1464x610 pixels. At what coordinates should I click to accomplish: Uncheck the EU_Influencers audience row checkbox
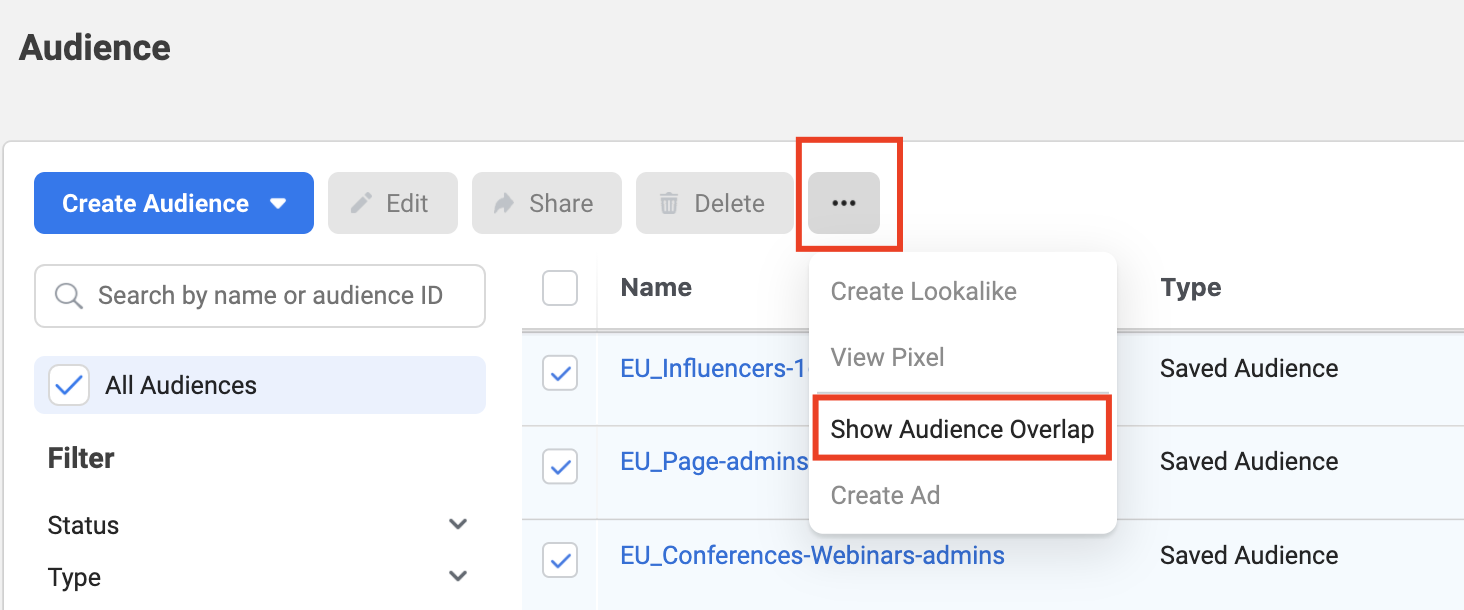click(x=560, y=374)
